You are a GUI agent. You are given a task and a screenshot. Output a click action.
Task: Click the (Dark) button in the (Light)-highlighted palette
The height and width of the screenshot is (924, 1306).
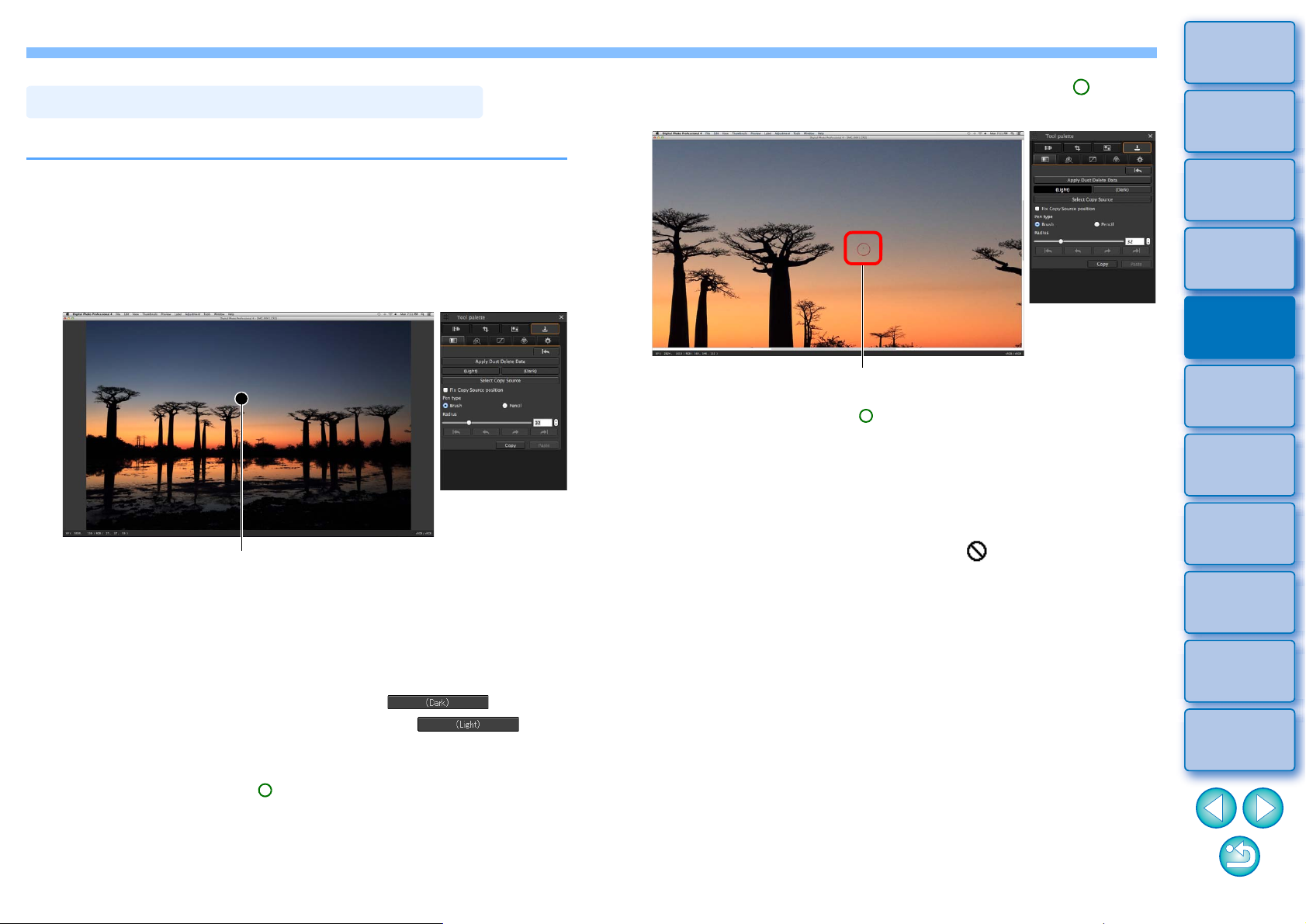pos(1122,189)
